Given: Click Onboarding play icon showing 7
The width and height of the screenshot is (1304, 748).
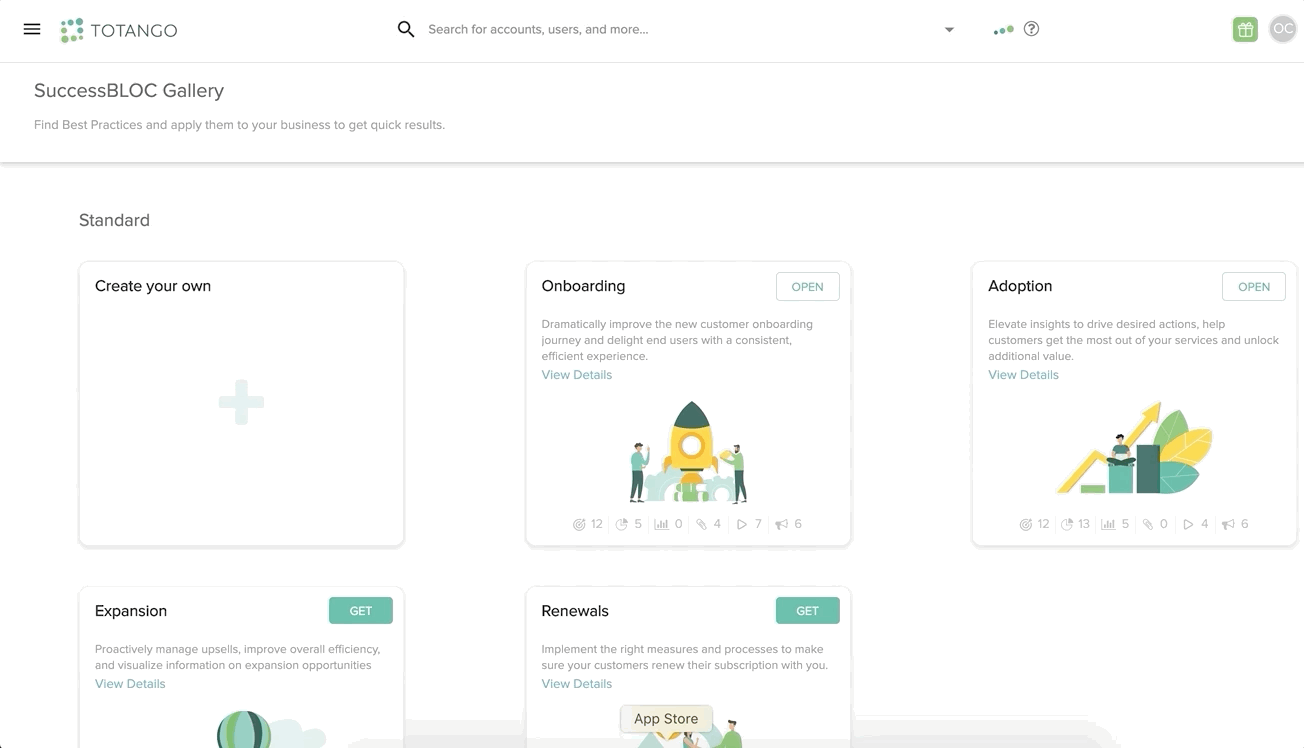Looking at the screenshot, I should coord(742,524).
